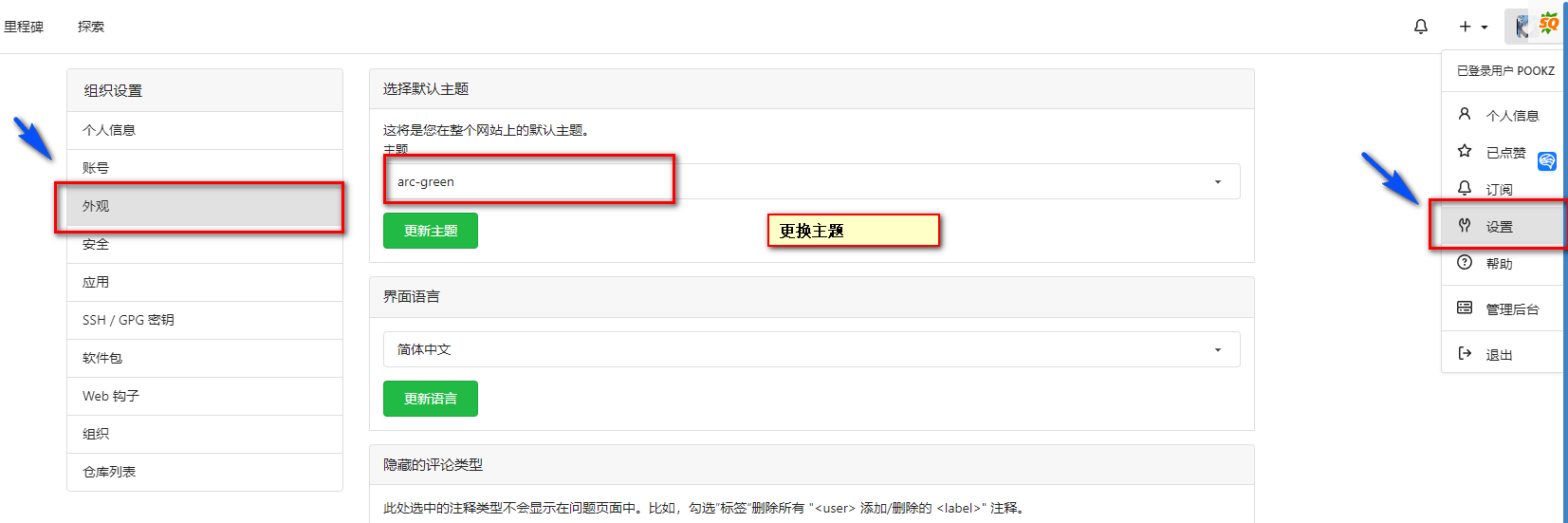Select 外观 in settings sidebar
1568x523 pixels.
pos(96,206)
